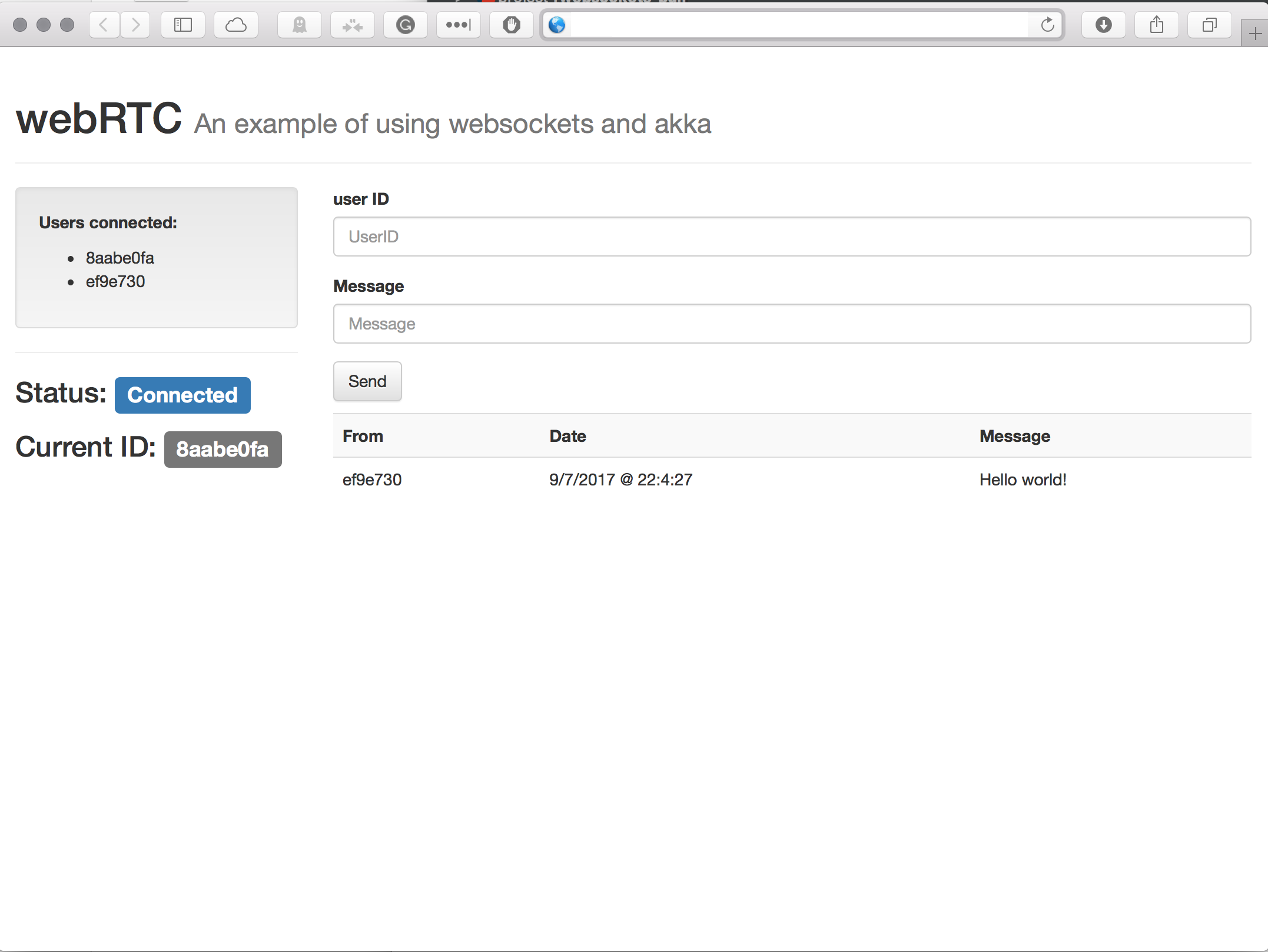Click the Grammarly G extension icon
The image size is (1268, 952).
406,25
